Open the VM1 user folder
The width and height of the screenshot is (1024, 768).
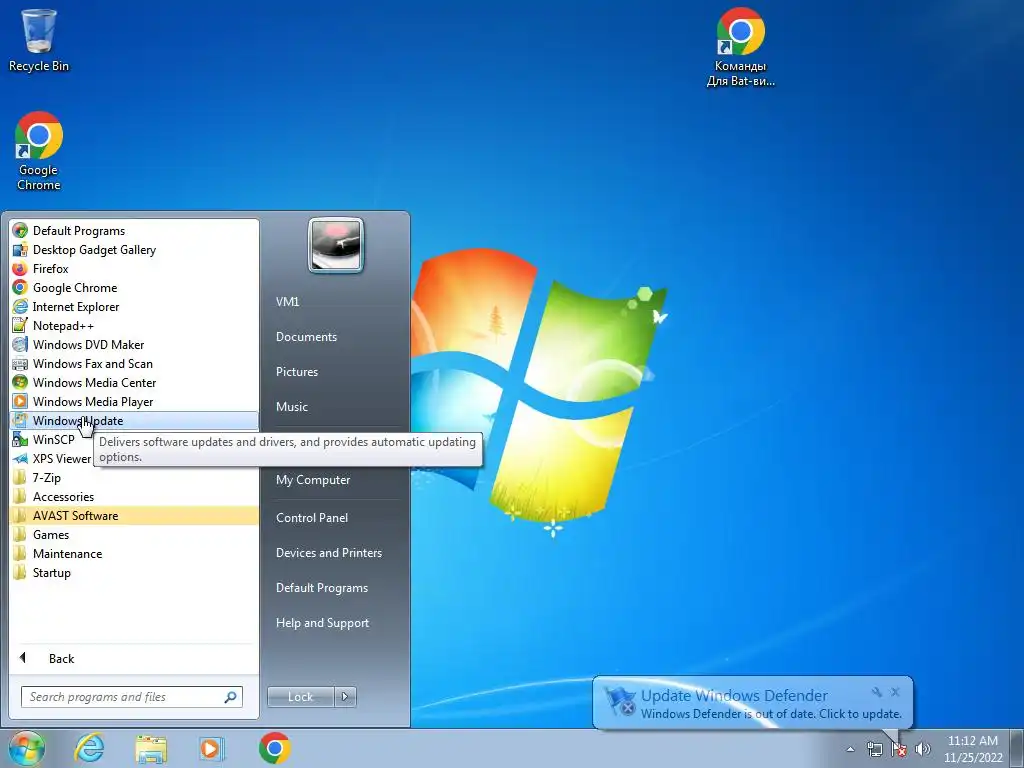pos(287,302)
